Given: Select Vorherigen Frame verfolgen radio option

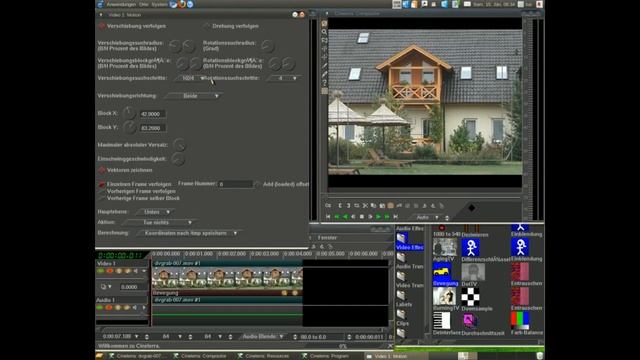Looking at the screenshot, I should coord(102,191).
